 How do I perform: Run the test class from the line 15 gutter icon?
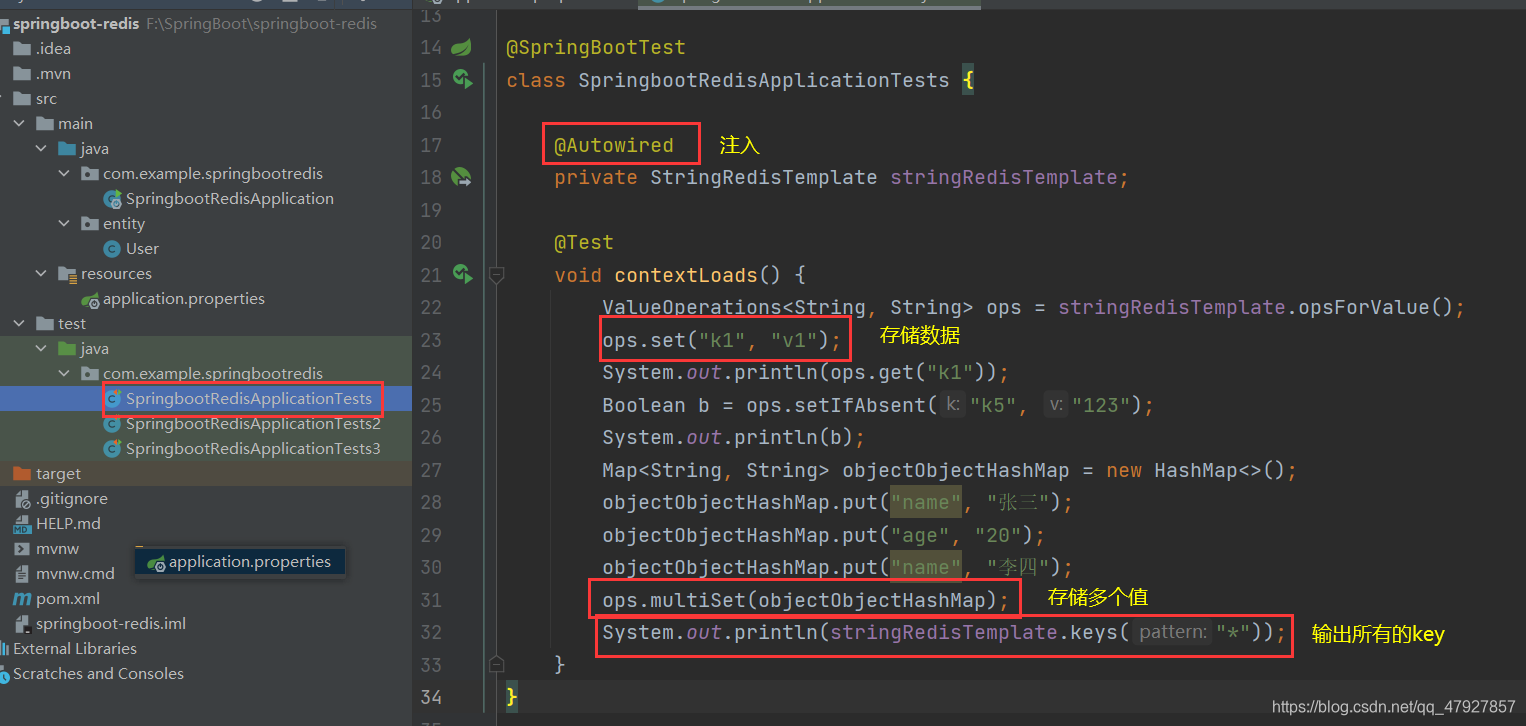pos(461,79)
